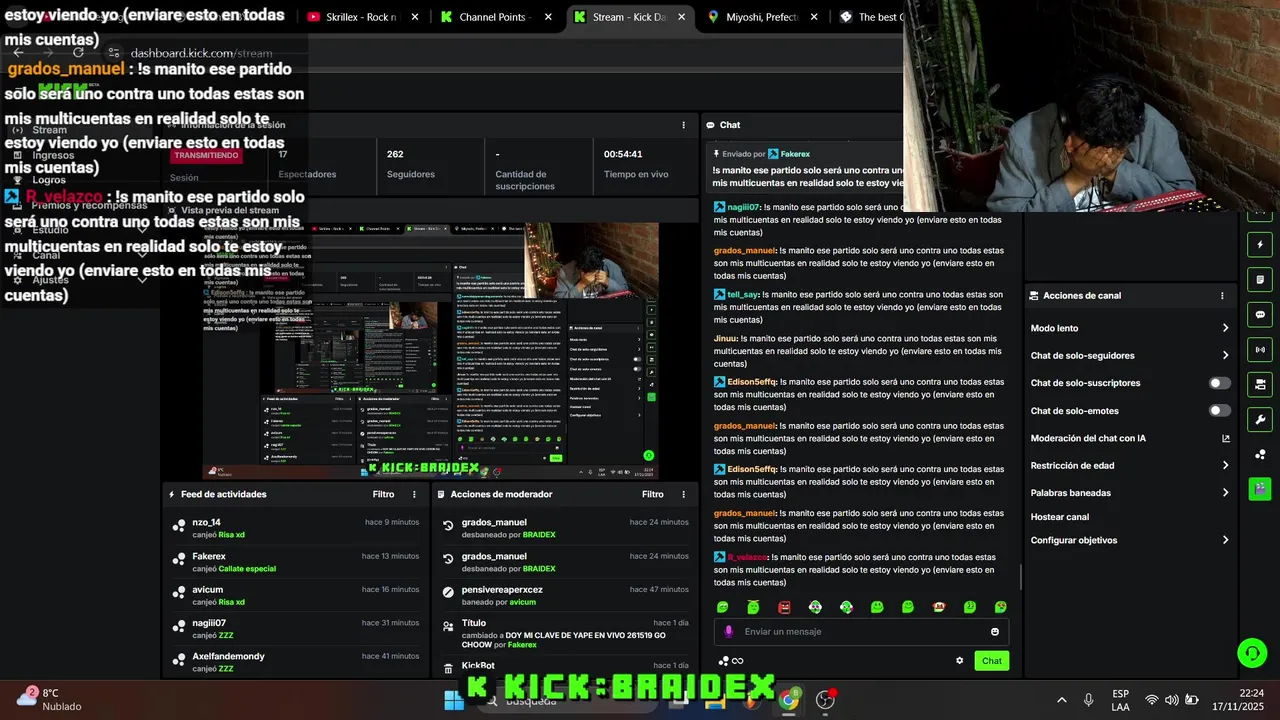Click the purple microphone icon in message box

point(728,632)
